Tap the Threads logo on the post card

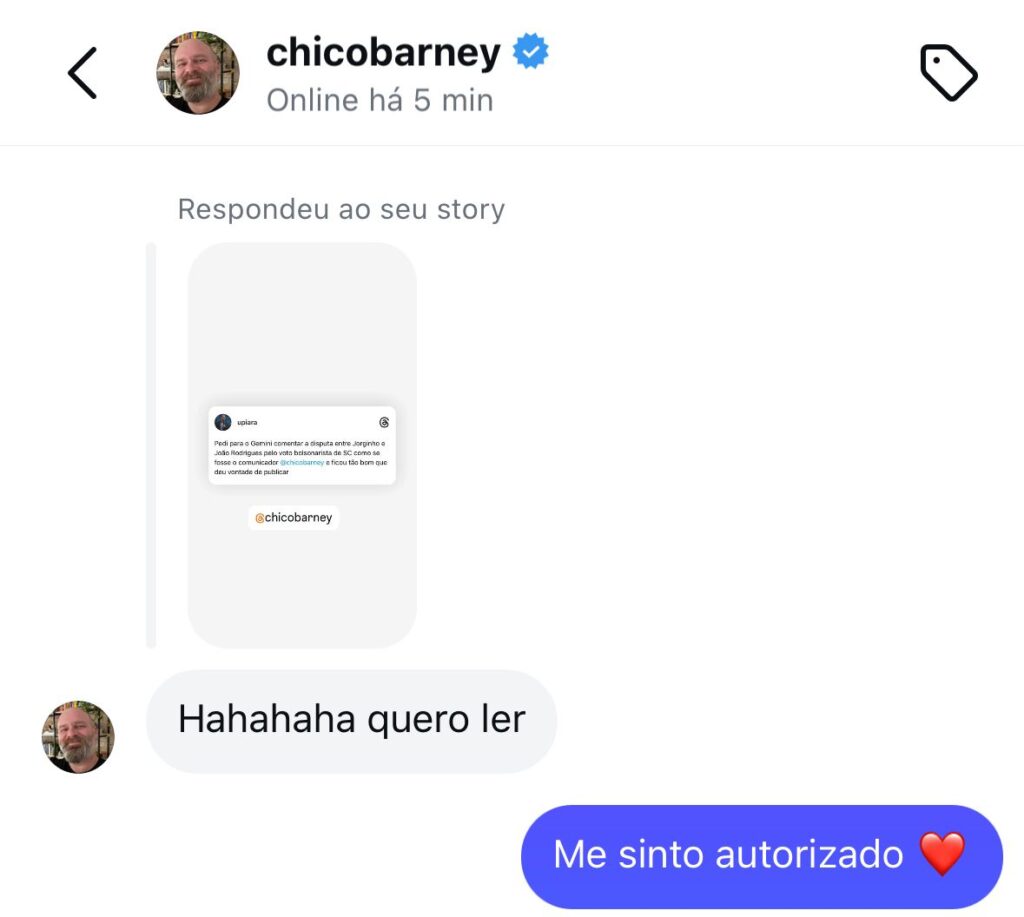384,423
